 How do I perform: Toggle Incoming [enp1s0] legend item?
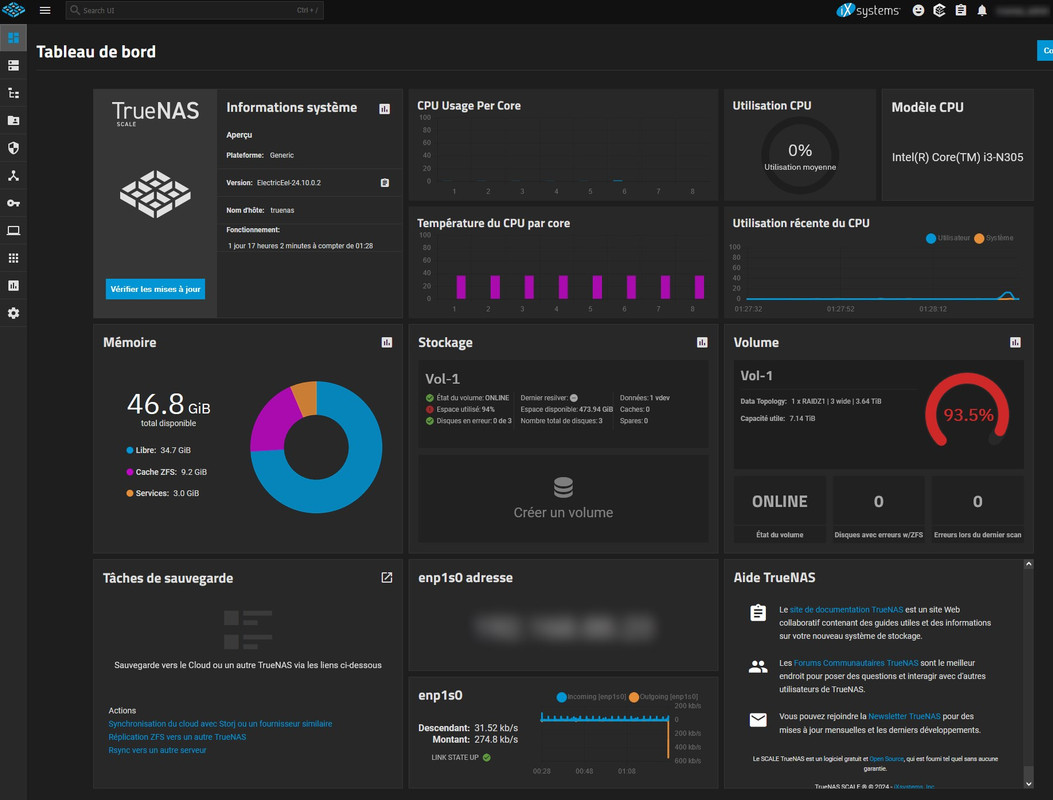[x=592, y=697]
